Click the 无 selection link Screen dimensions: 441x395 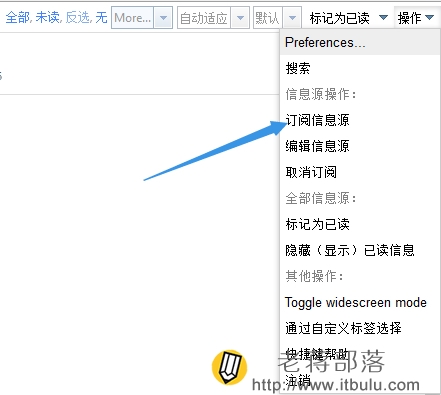101,17
